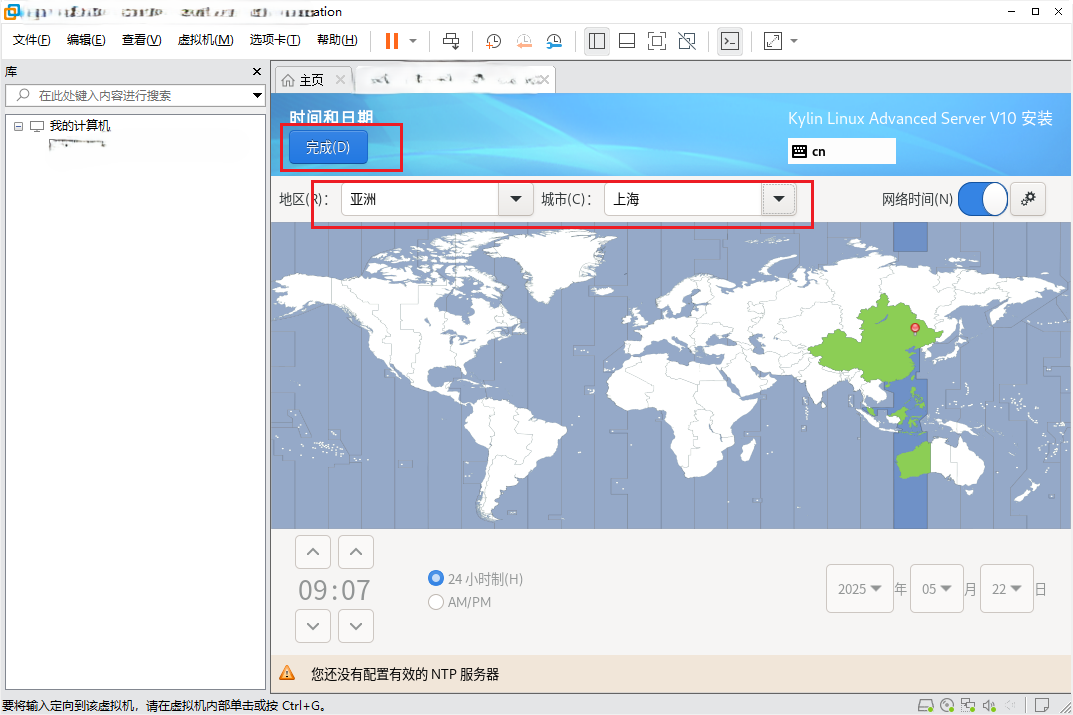Open the 城市 city dropdown showing 上海

[699, 199]
